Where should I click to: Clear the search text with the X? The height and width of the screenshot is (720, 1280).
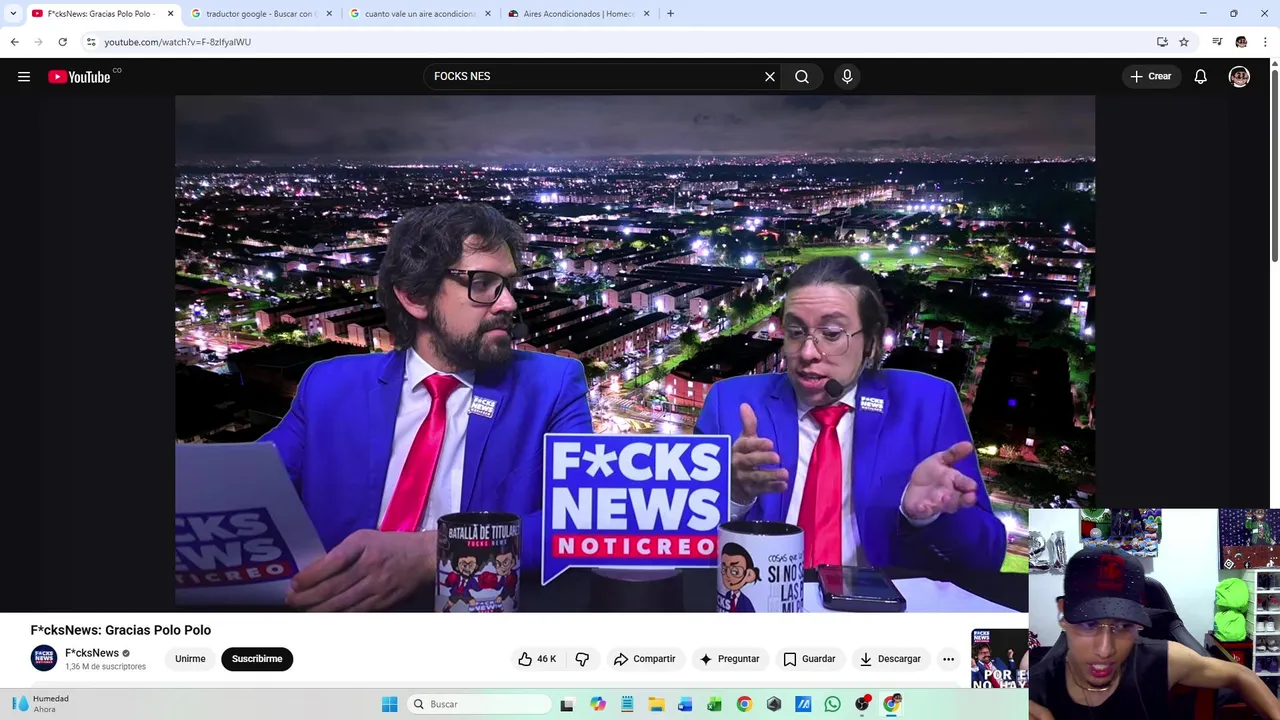click(x=770, y=76)
